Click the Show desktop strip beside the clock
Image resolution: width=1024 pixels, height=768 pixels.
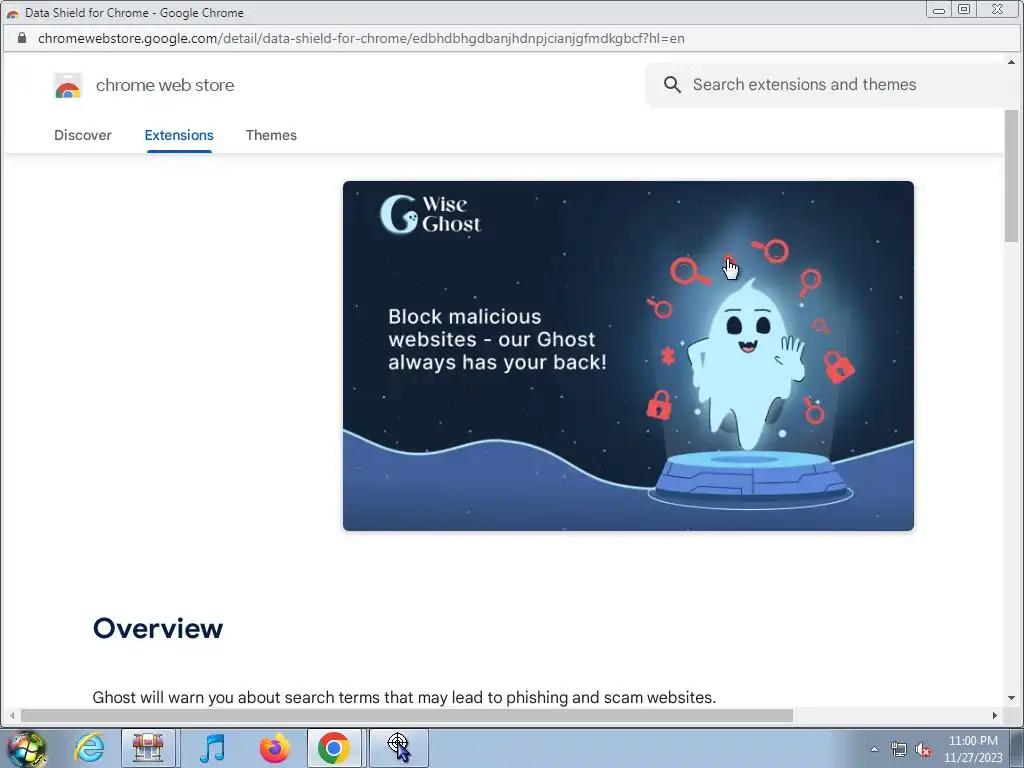[1016, 748]
